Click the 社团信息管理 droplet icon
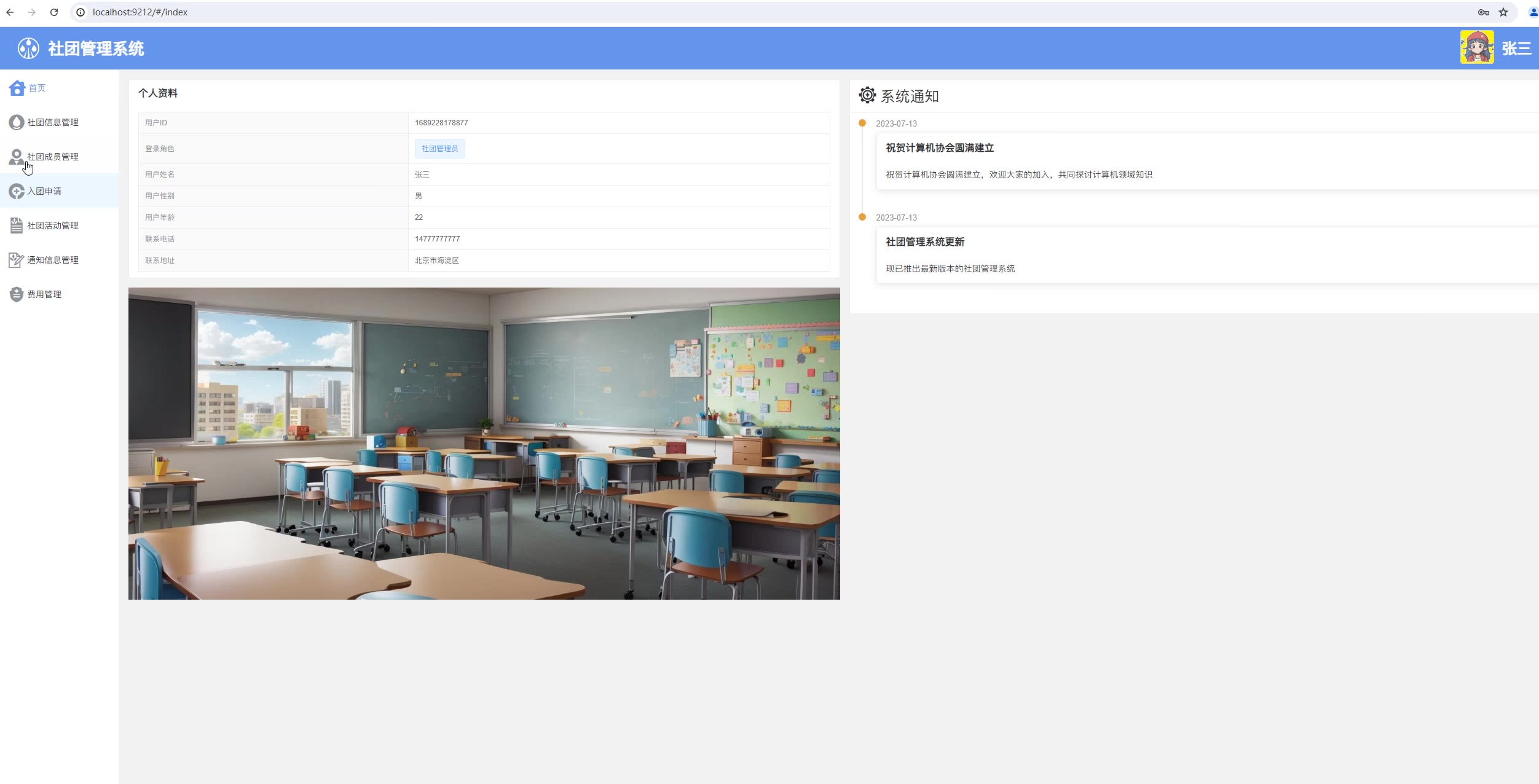The height and width of the screenshot is (784, 1539). [17, 122]
